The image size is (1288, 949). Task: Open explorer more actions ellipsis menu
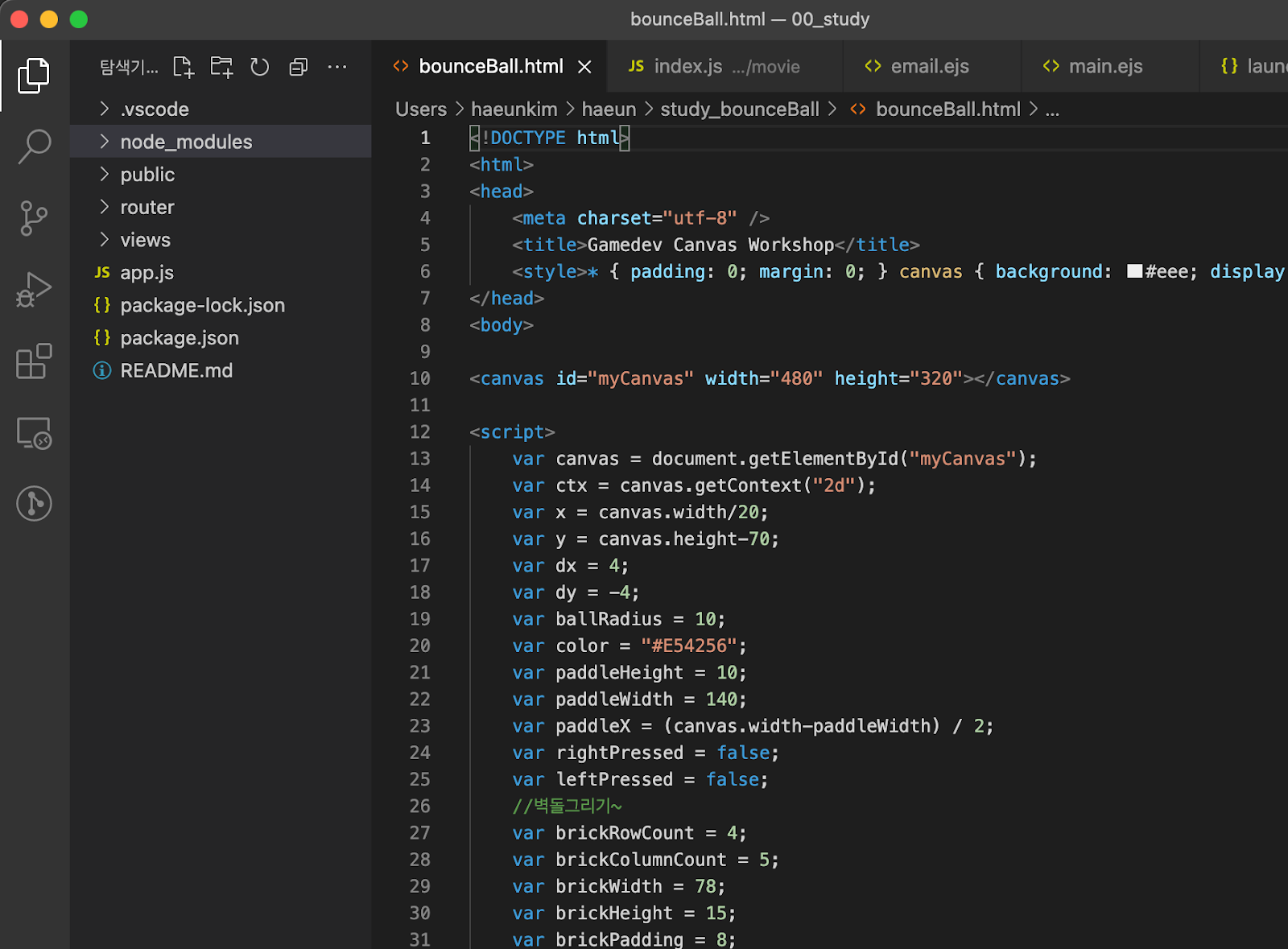[337, 67]
